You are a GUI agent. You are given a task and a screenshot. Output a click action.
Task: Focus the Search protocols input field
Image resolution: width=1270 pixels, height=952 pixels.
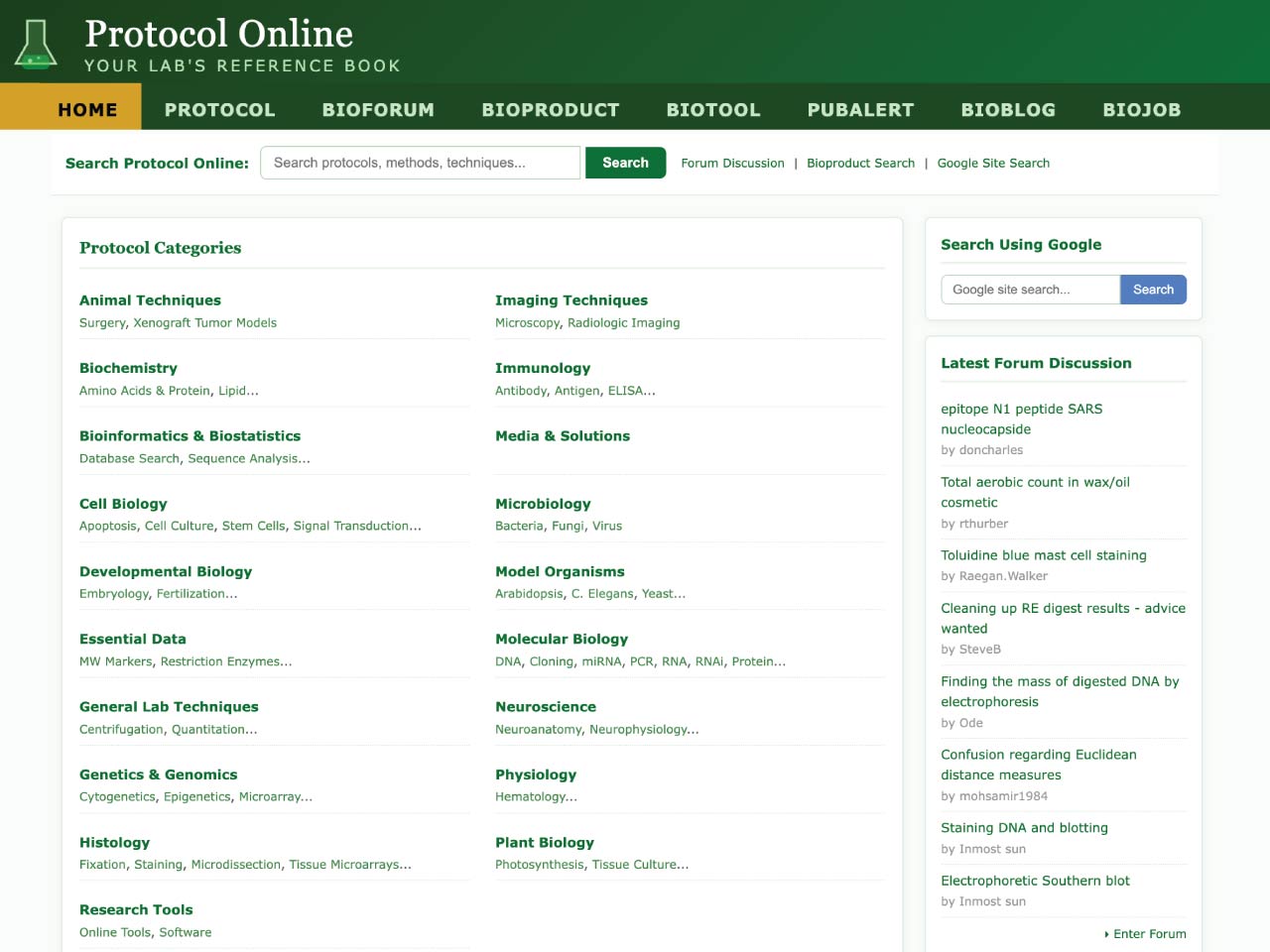[420, 163]
